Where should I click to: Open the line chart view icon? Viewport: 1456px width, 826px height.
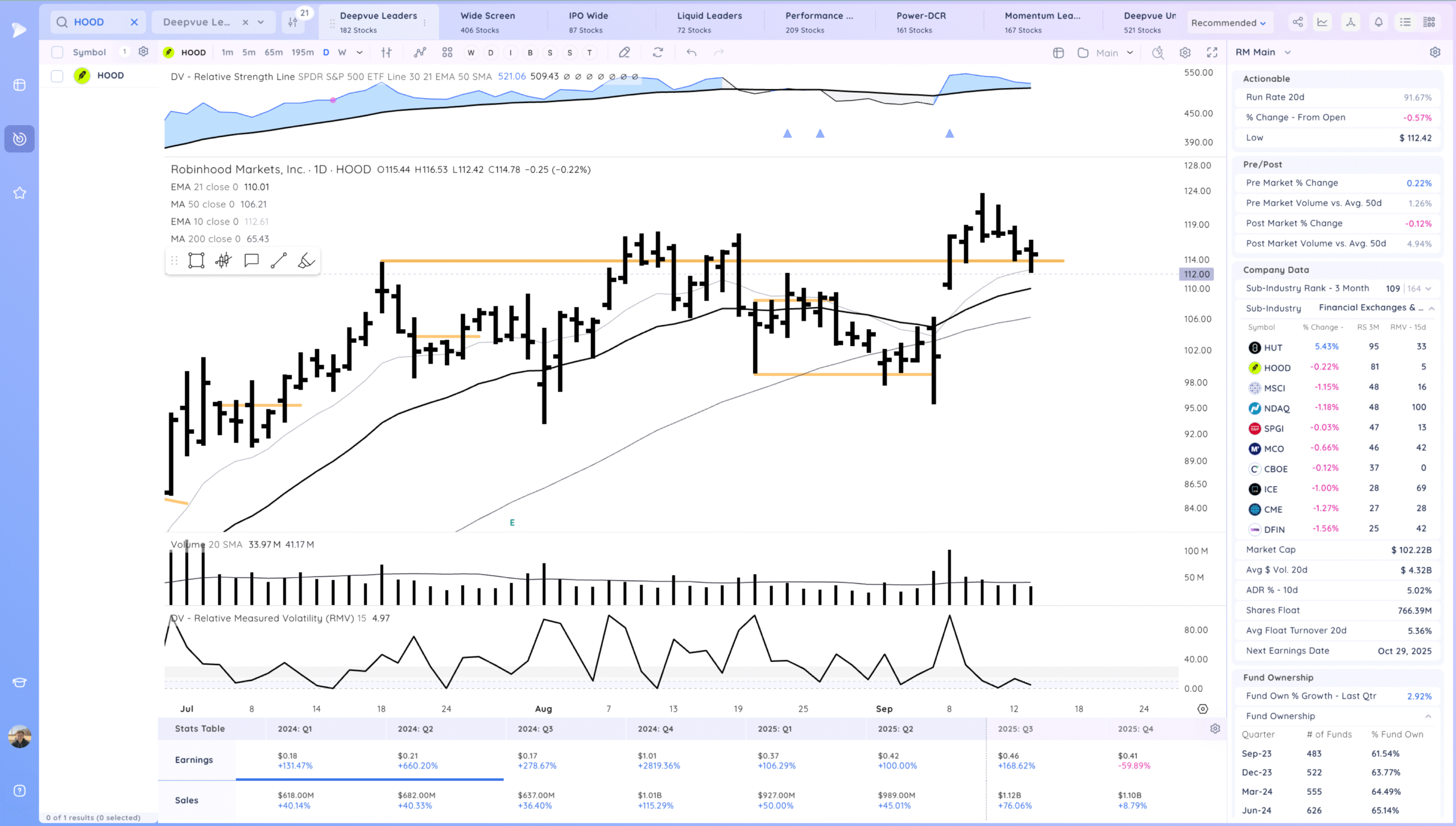[x=1322, y=22]
